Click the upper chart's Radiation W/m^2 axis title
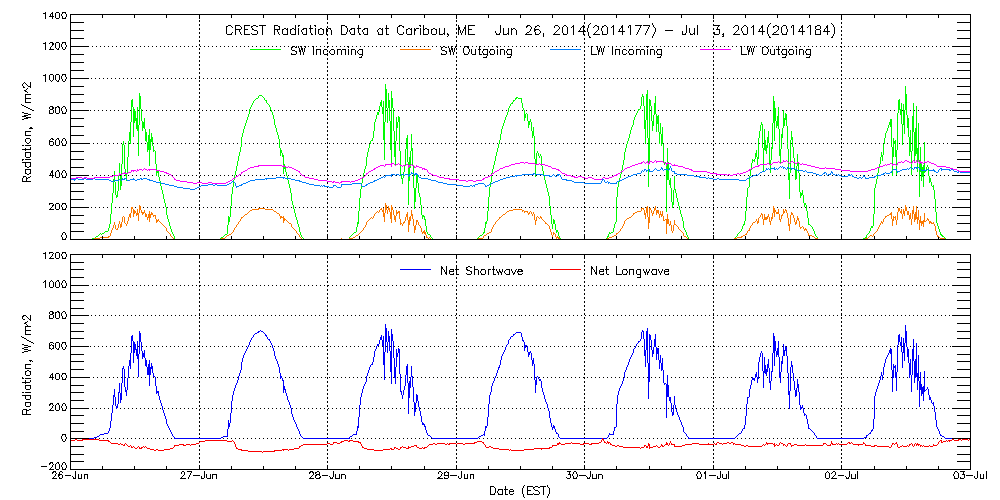Screen dimensions: 1000x500 pyautogui.click(x=28, y=128)
